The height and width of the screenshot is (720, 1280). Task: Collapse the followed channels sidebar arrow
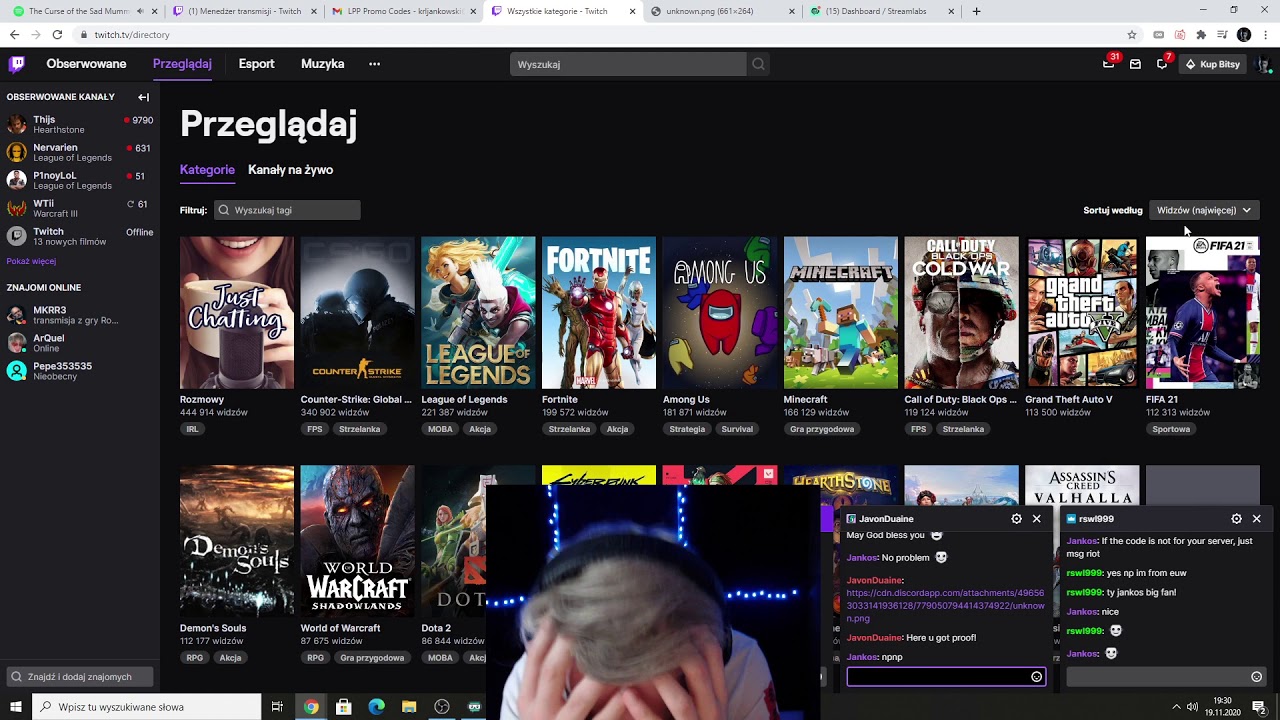pos(143,97)
